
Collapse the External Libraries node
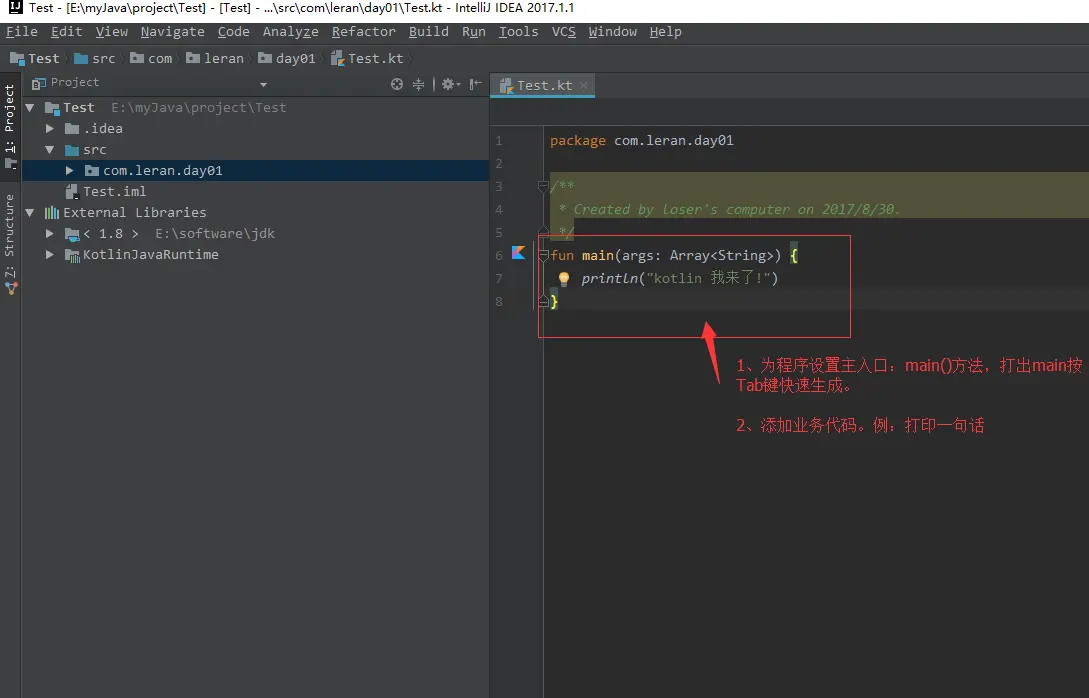click(30, 213)
